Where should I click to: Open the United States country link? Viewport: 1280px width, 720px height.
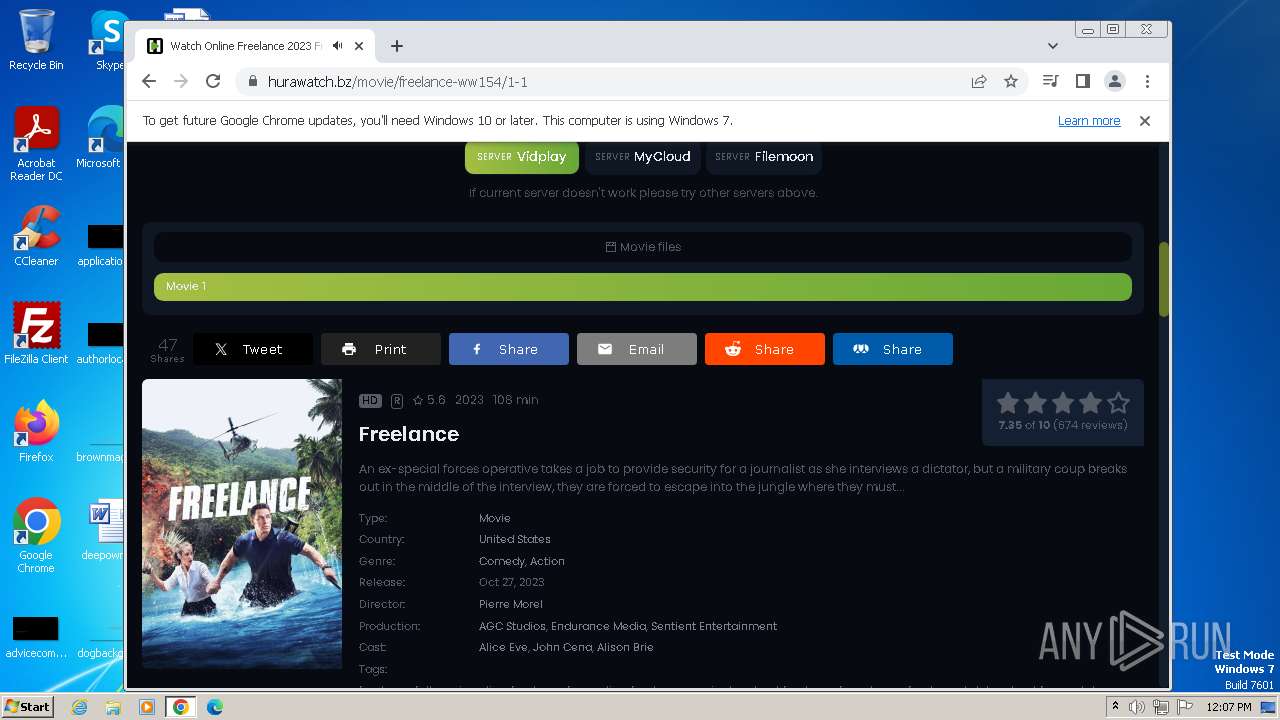click(x=515, y=540)
